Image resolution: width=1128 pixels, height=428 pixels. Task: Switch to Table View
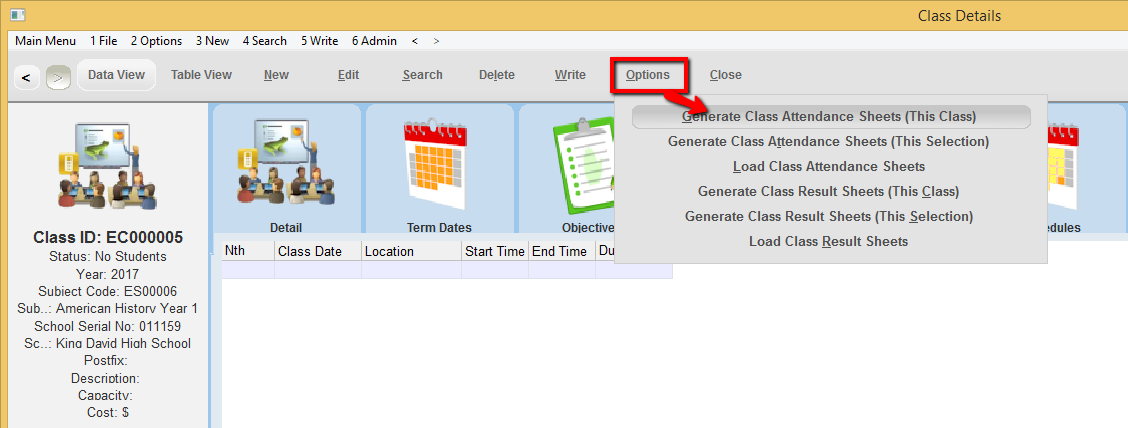click(201, 75)
